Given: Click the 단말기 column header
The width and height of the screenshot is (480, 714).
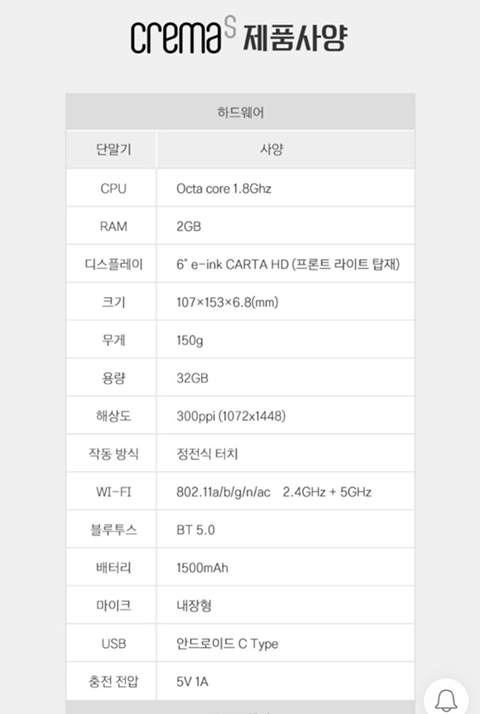Looking at the screenshot, I should tap(113, 149).
